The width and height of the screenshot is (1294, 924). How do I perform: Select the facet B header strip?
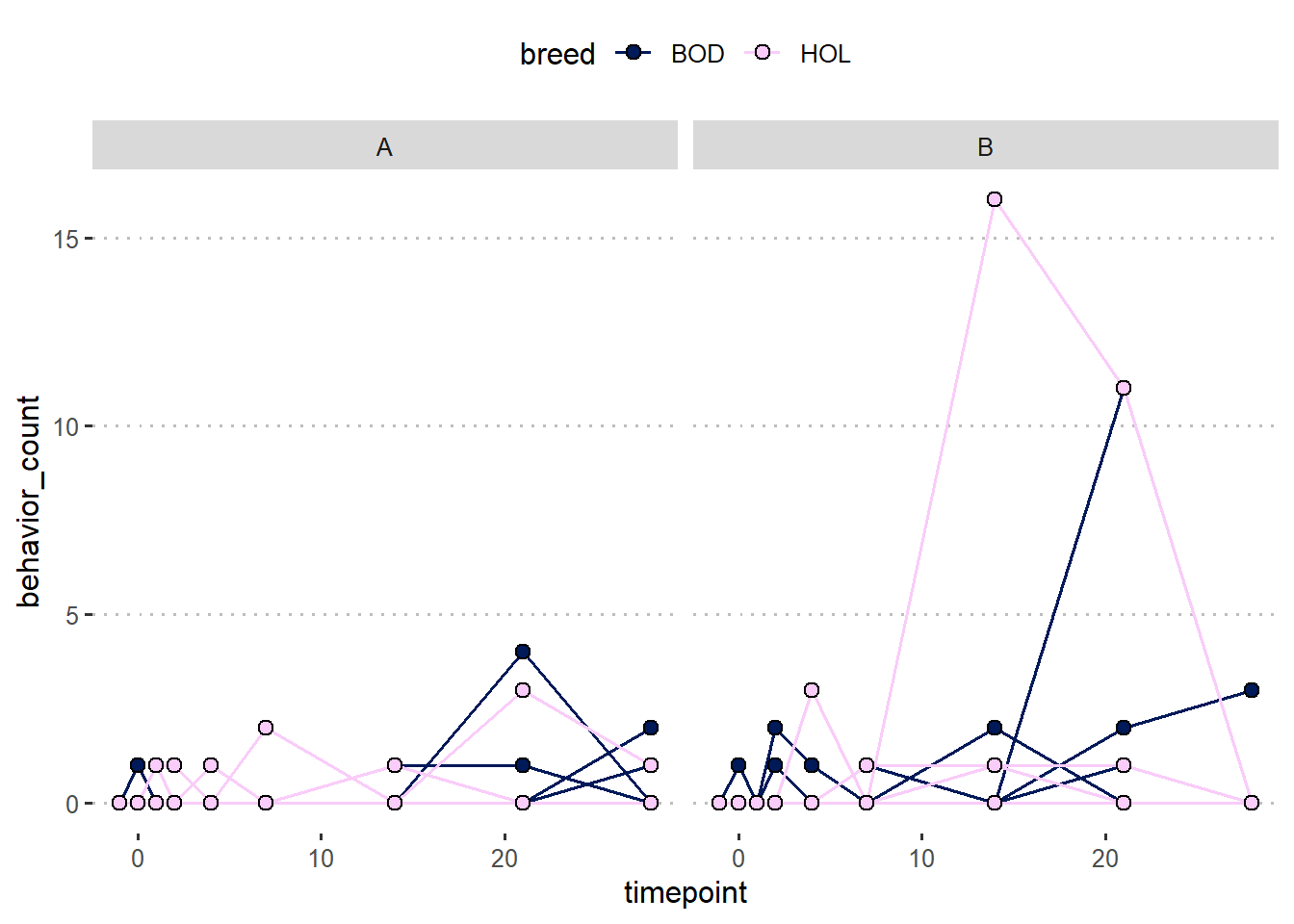pos(985,145)
